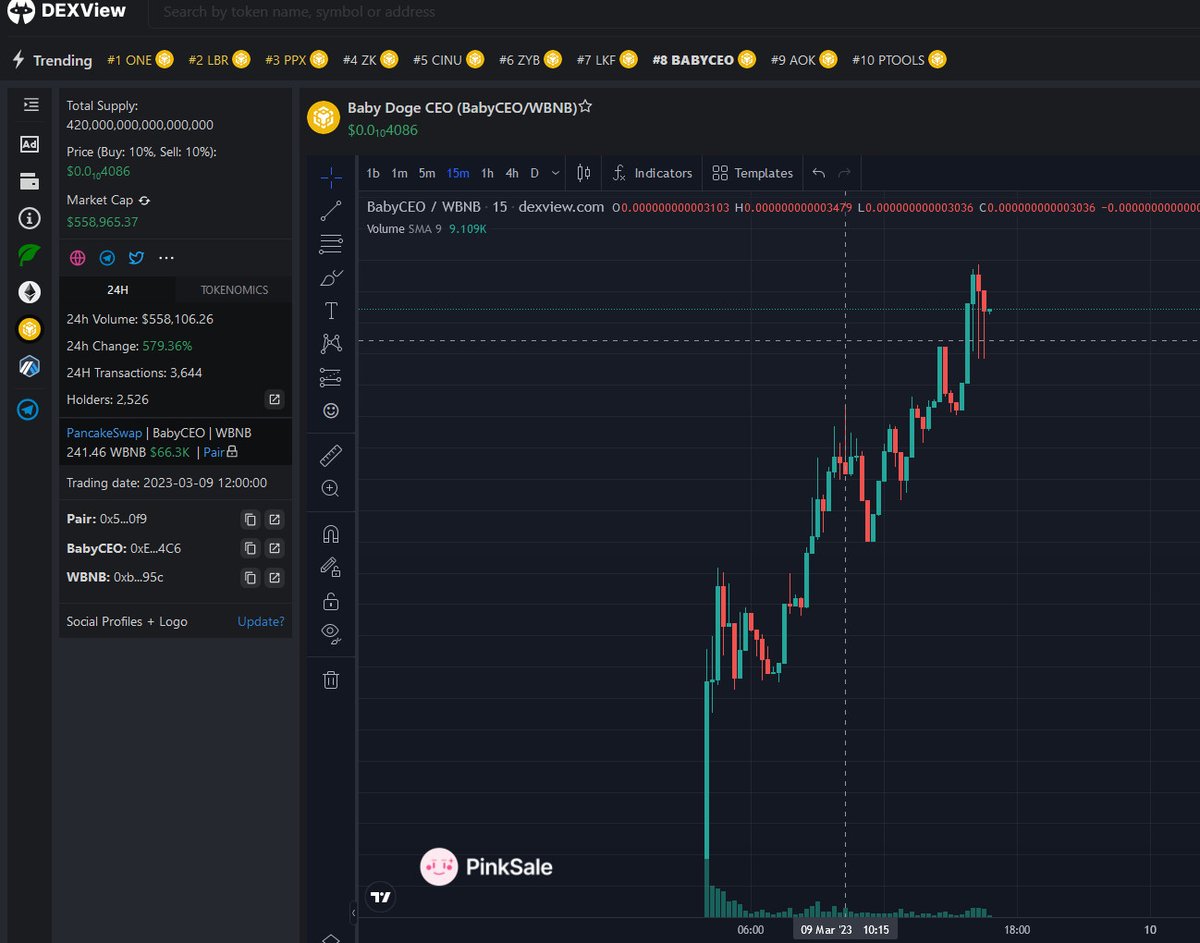Open the token's Telegram link icon
The height and width of the screenshot is (943, 1200).
107,258
